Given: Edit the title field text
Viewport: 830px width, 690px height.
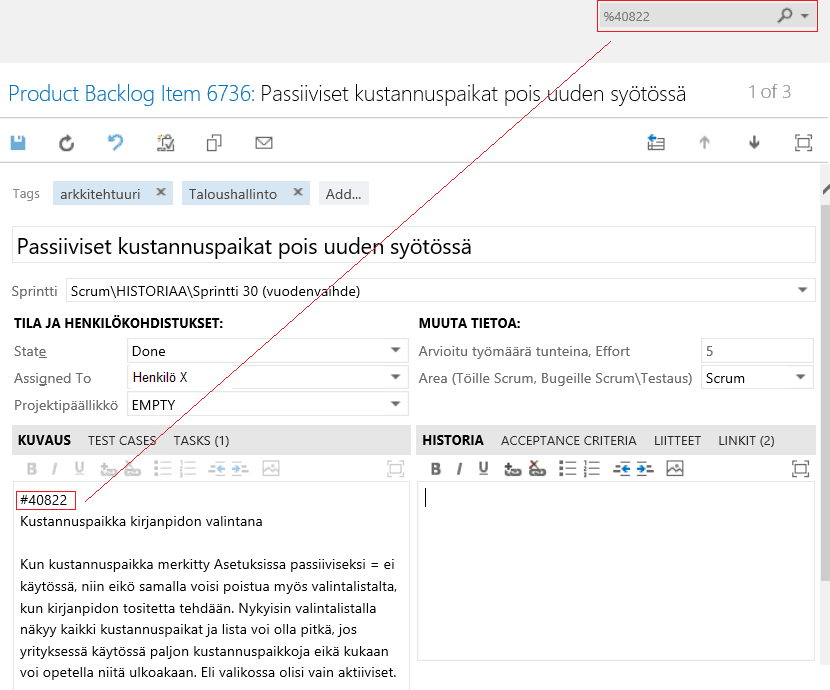Looking at the screenshot, I should (x=413, y=246).
